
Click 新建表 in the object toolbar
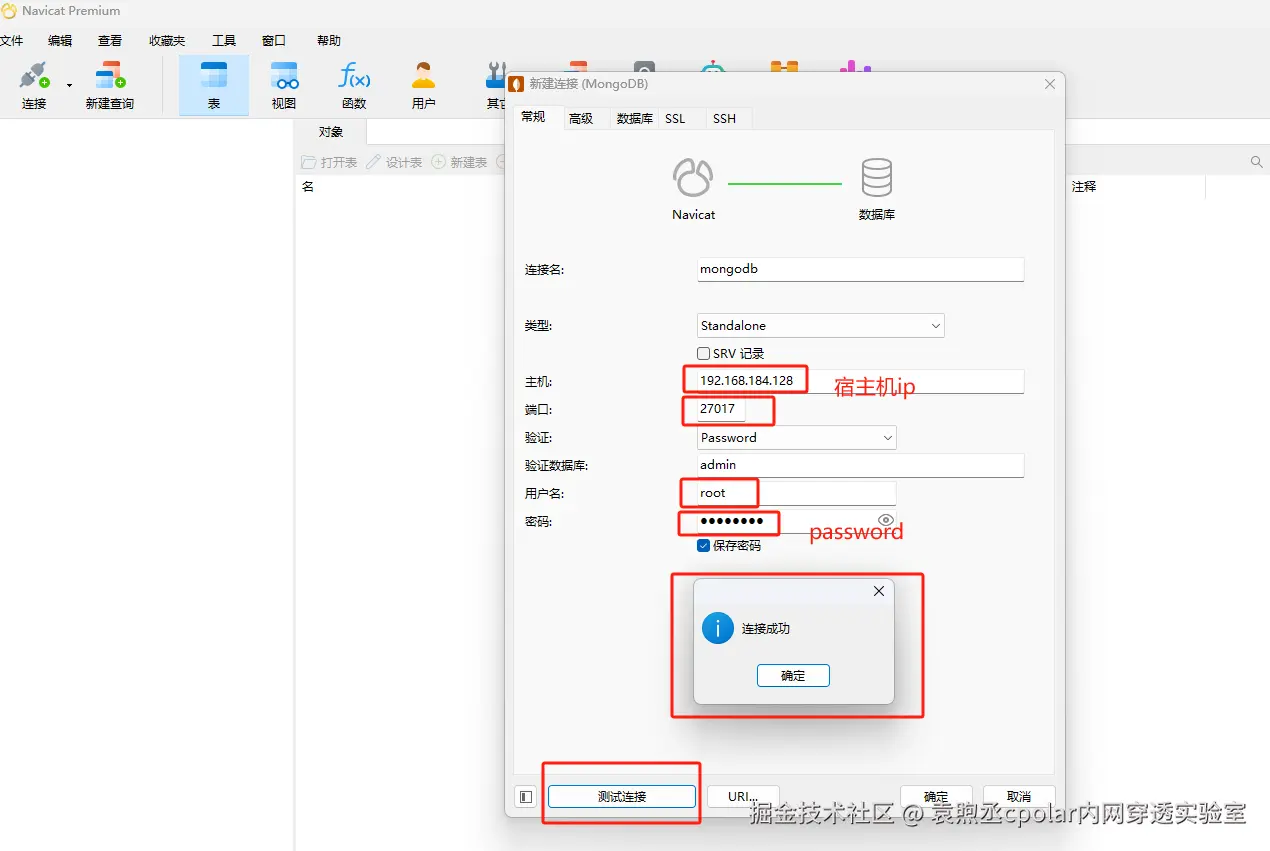pos(459,162)
